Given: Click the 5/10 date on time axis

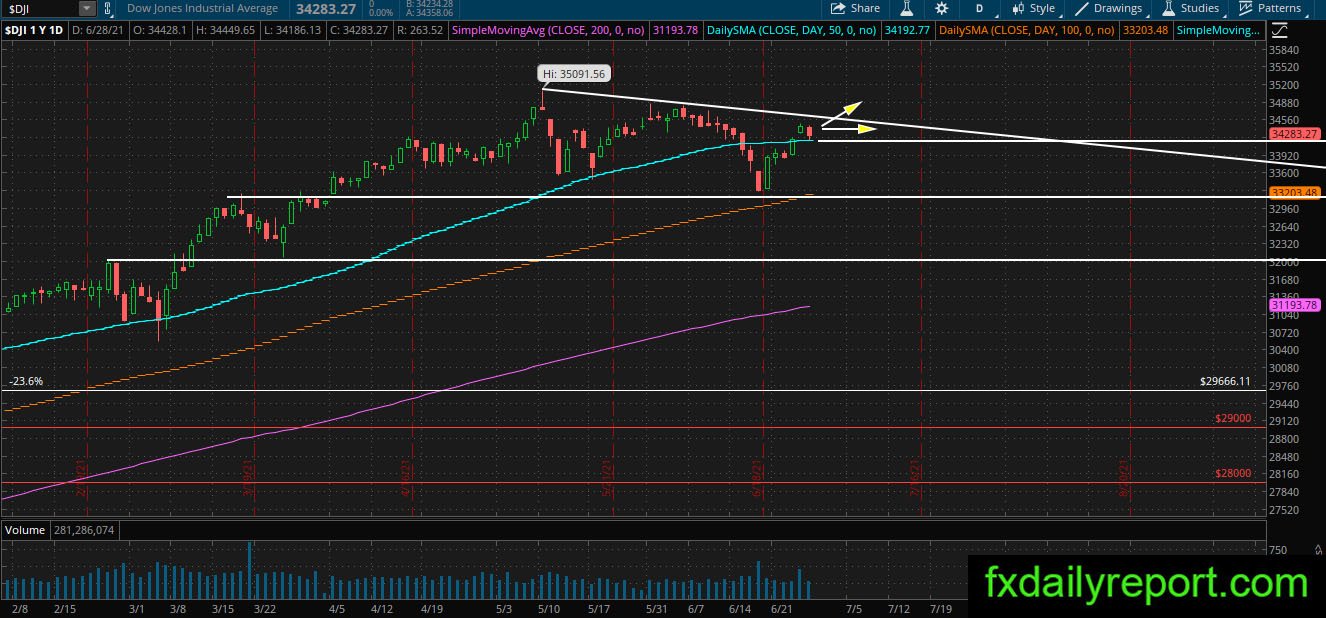Looking at the screenshot, I should coord(551,608).
